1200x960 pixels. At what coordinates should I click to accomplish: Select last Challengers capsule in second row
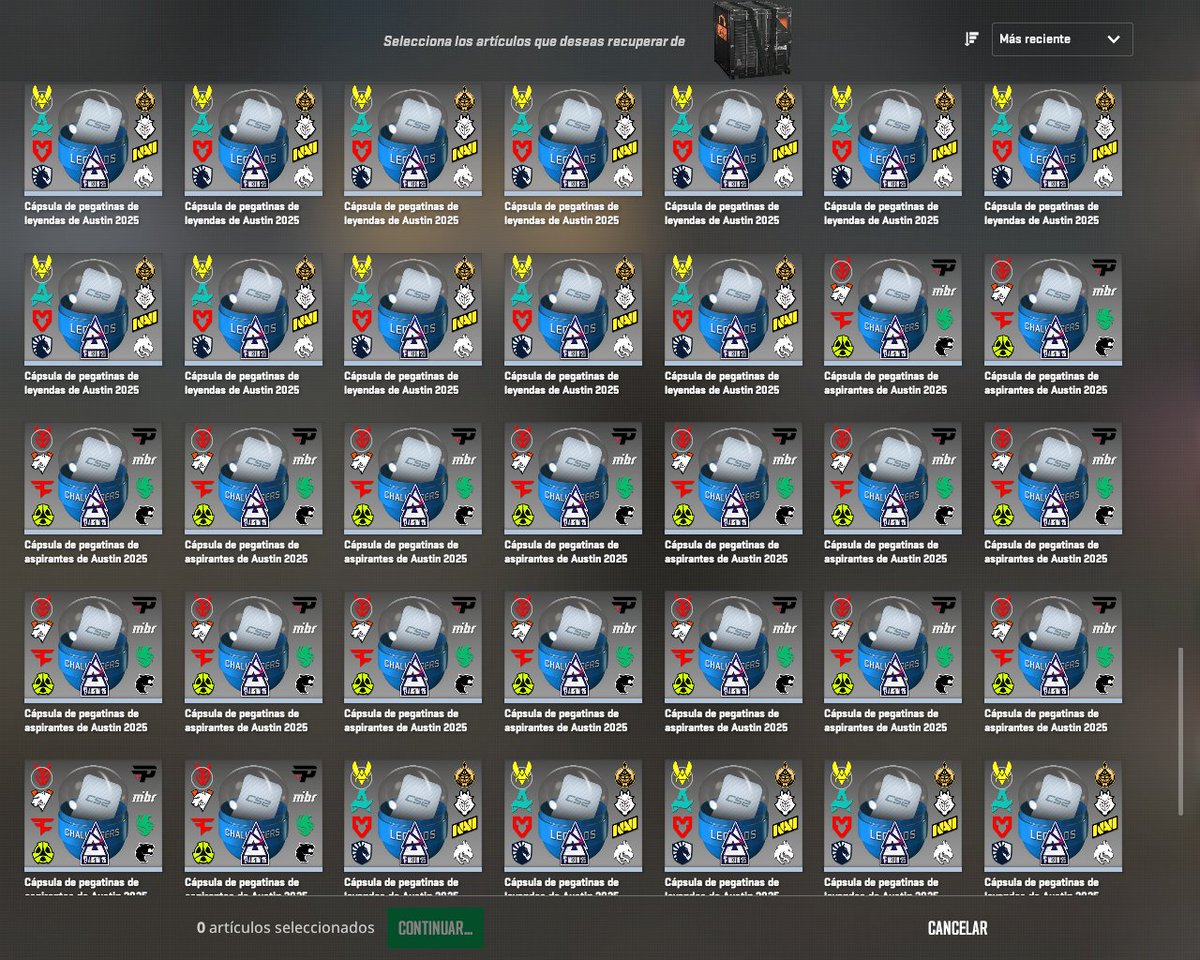[x=1053, y=309]
